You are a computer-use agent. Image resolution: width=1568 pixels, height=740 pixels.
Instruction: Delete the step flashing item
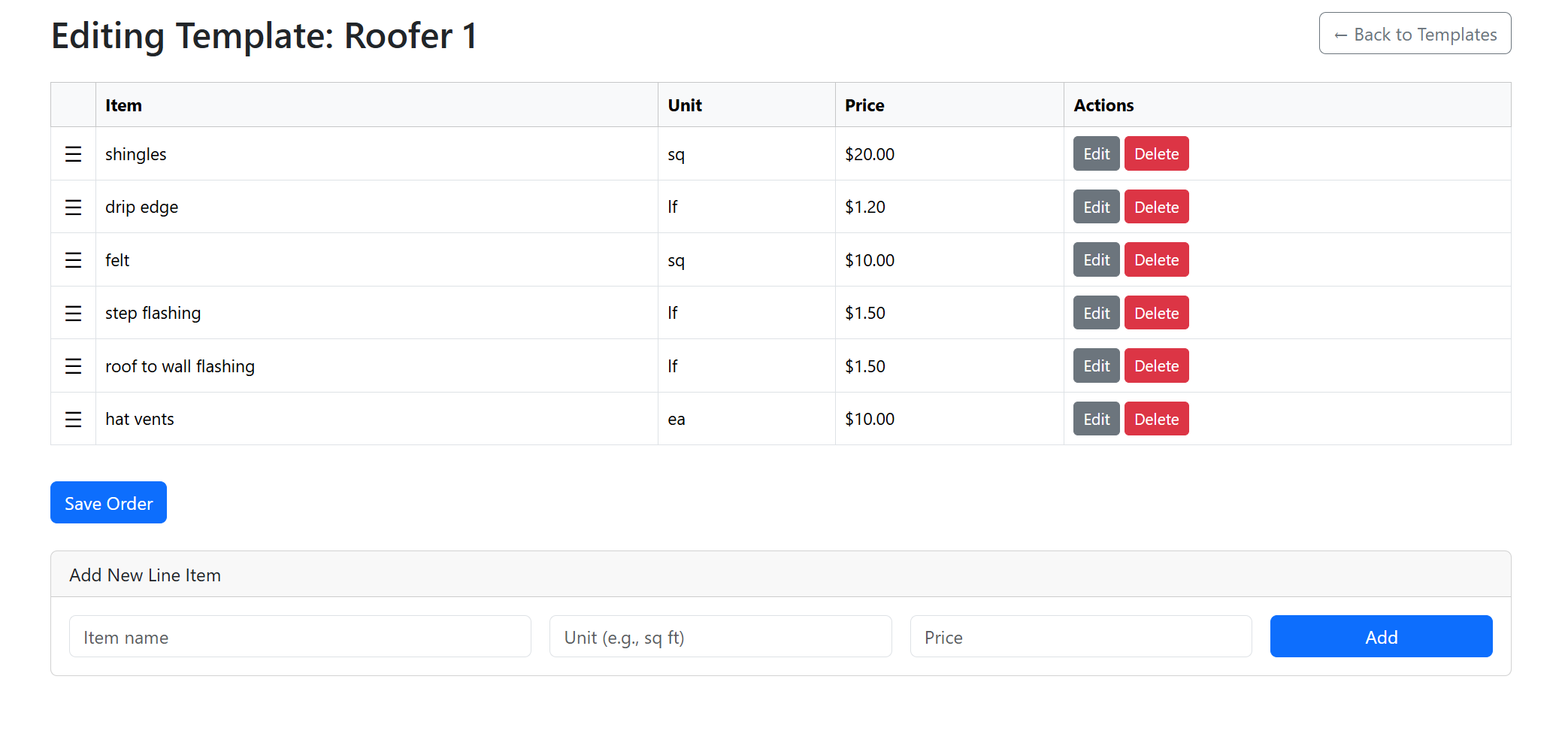(x=1156, y=314)
